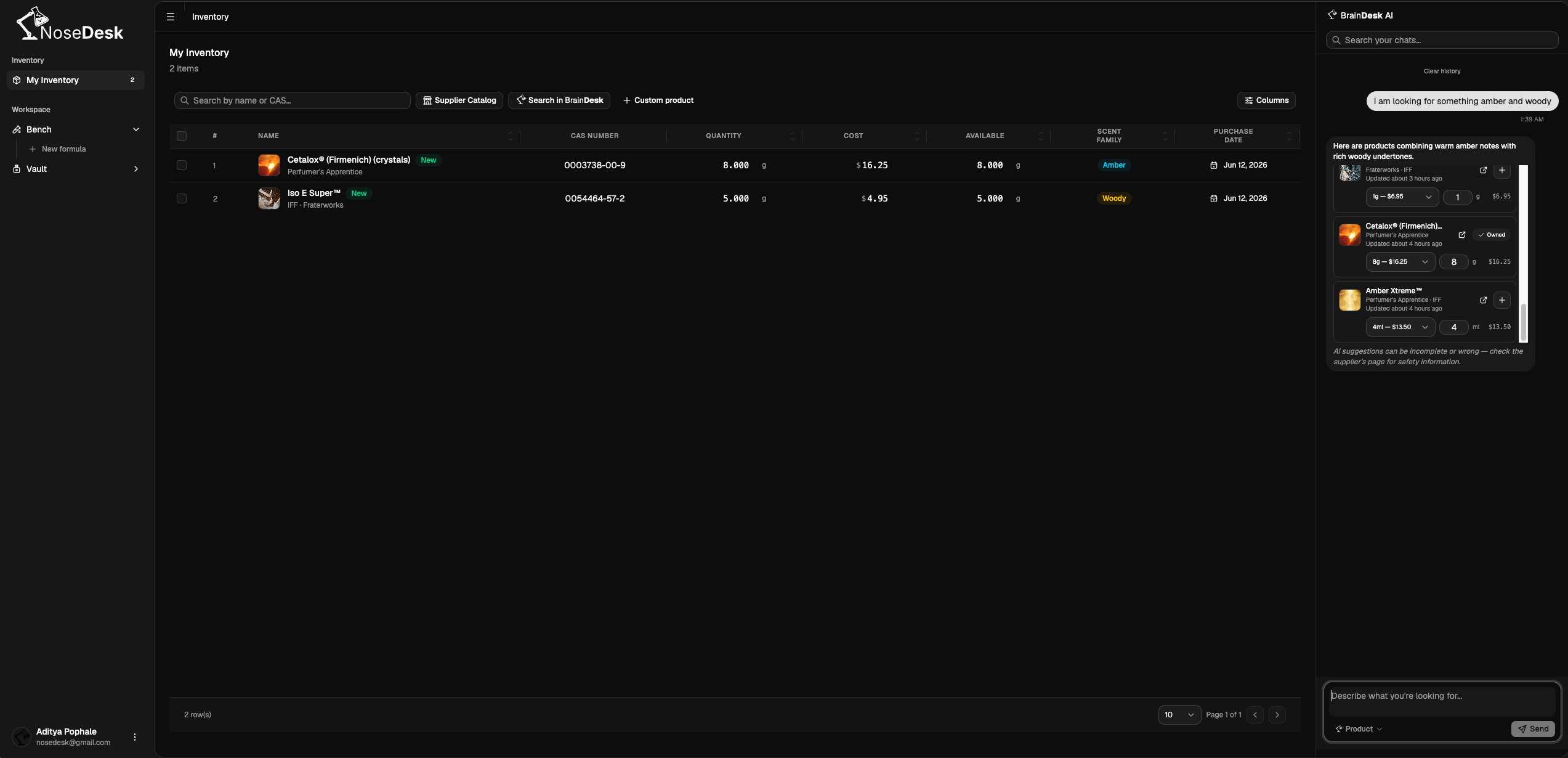Click the Aditya Pophale profile avatar
The height and width of the screenshot is (758, 1568).
[x=22, y=737]
